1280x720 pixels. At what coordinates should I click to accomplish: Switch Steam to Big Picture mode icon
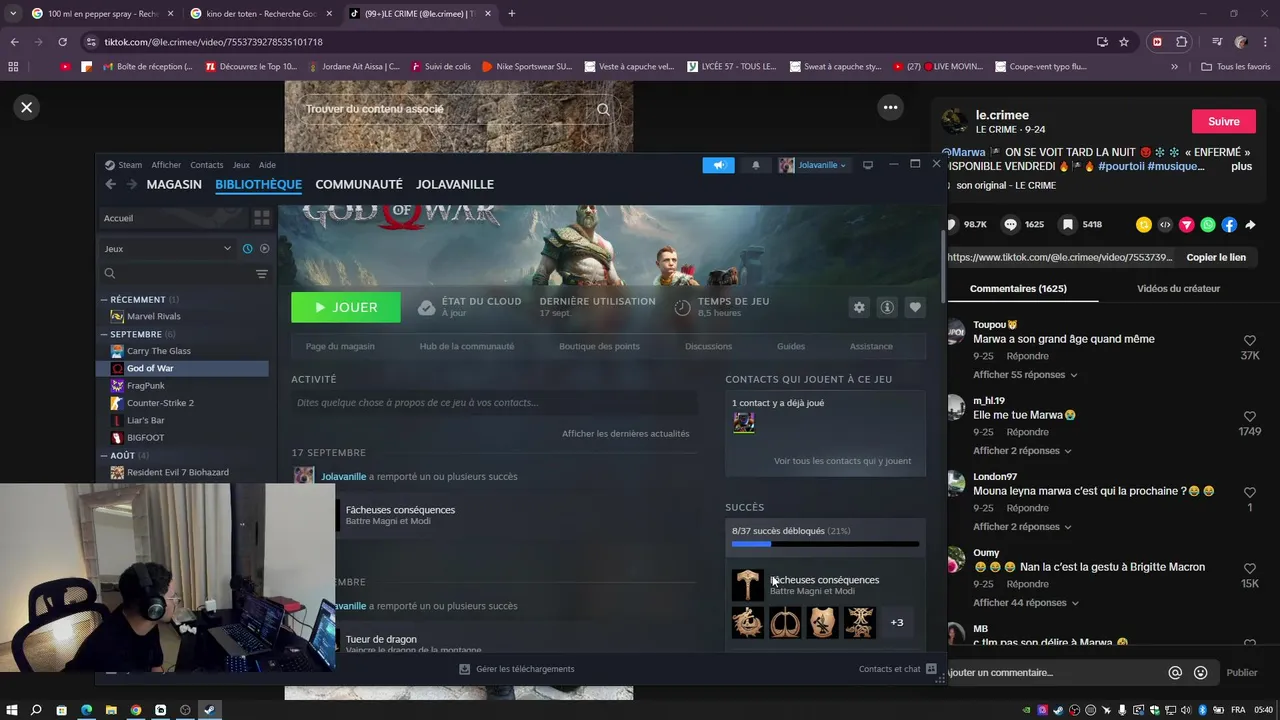tap(868, 165)
